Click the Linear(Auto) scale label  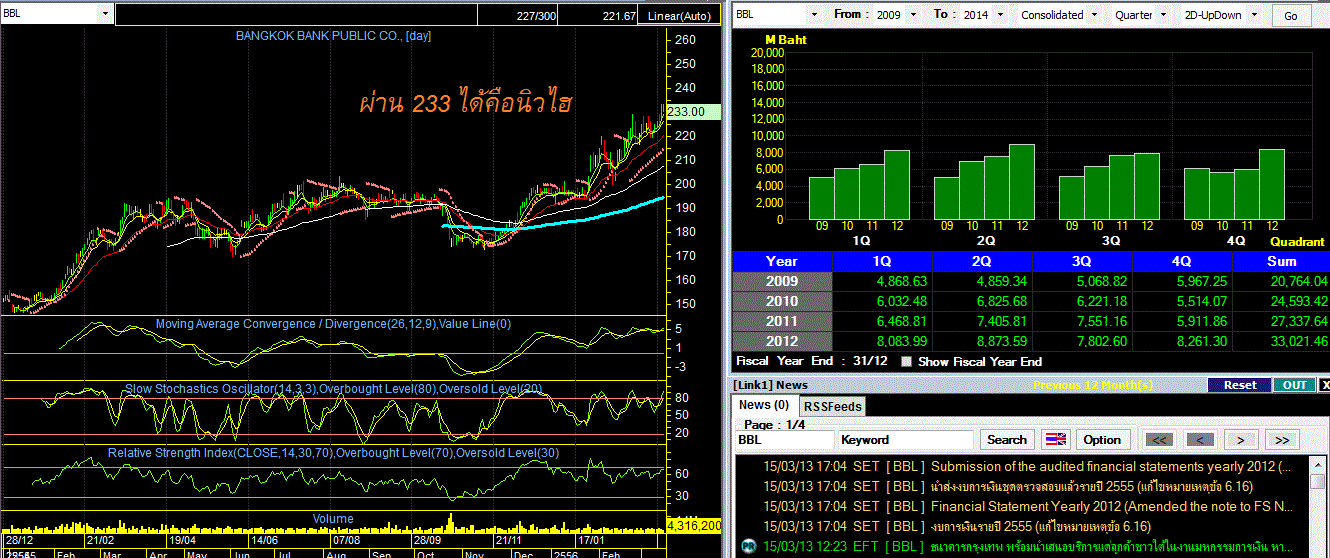(679, 16)
